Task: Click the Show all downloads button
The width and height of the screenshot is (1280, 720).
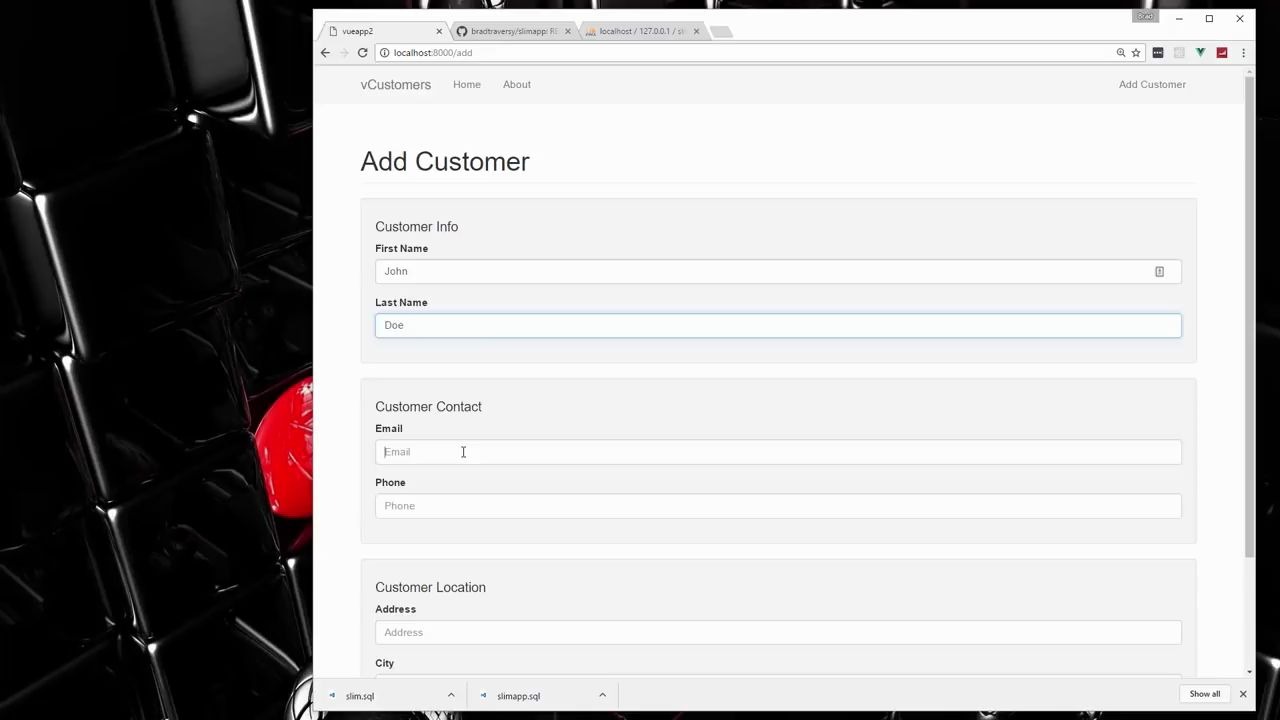Action: [1205, 694]
